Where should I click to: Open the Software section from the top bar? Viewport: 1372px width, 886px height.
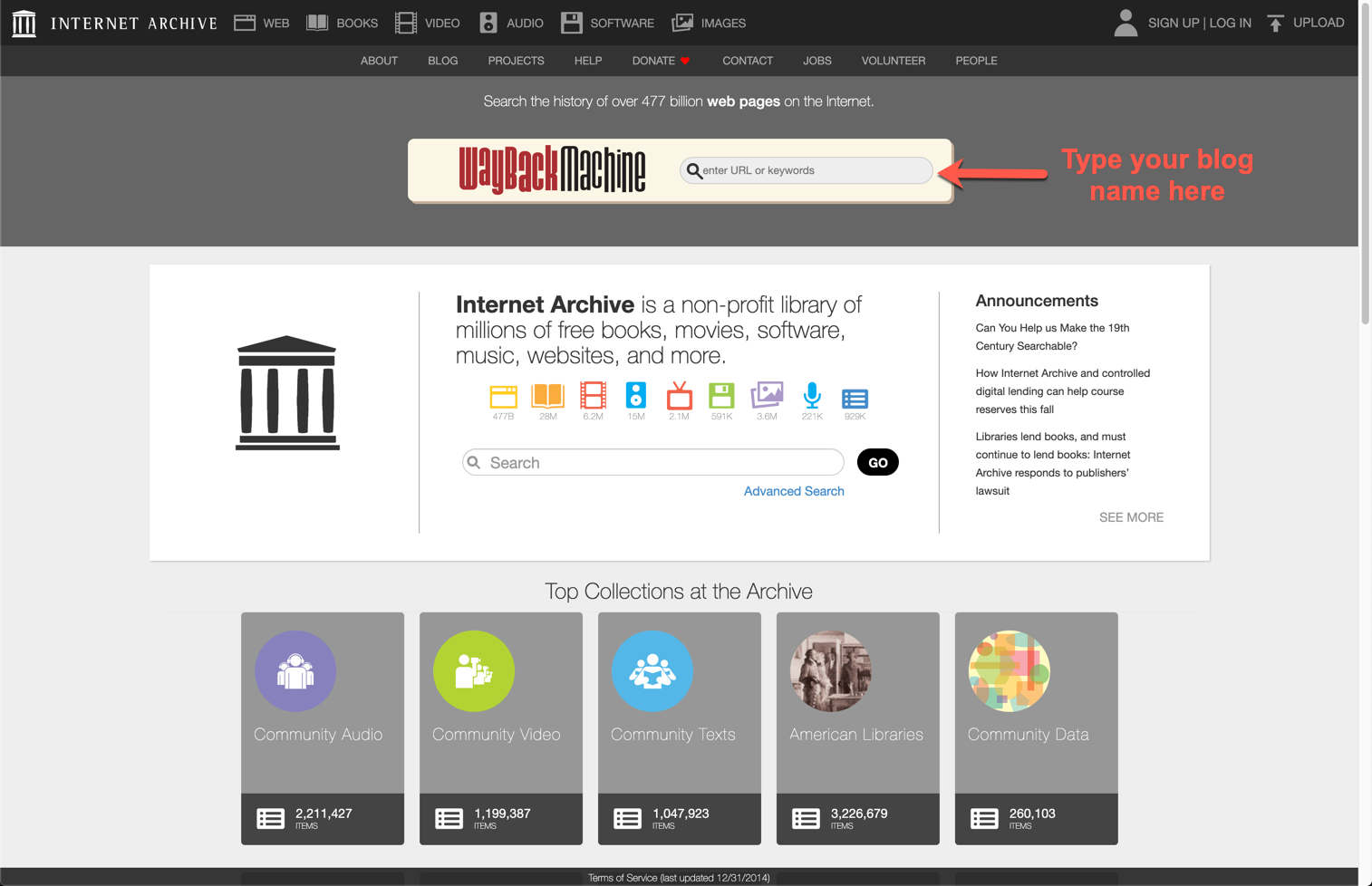click(x=607, y=23)
